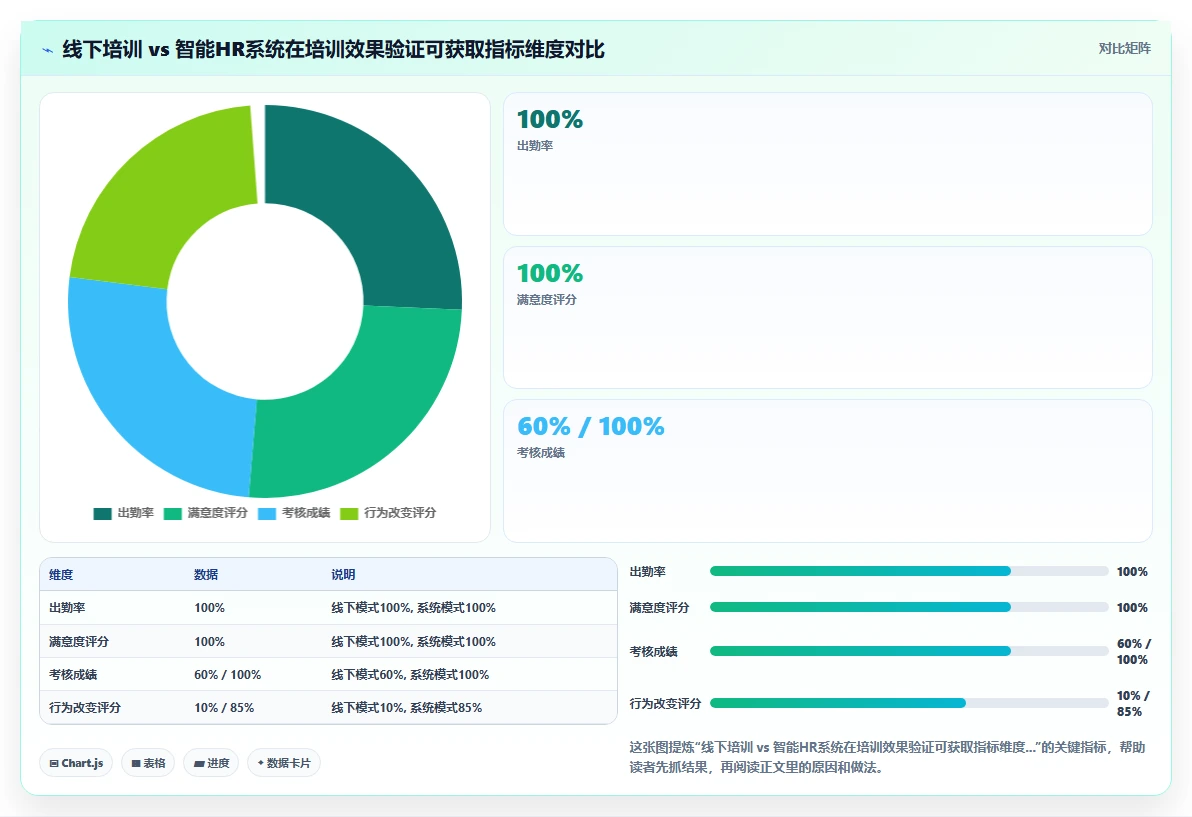1192x817 pixels.
Task: Click the chart title heading text
Action: click(333, 50)
